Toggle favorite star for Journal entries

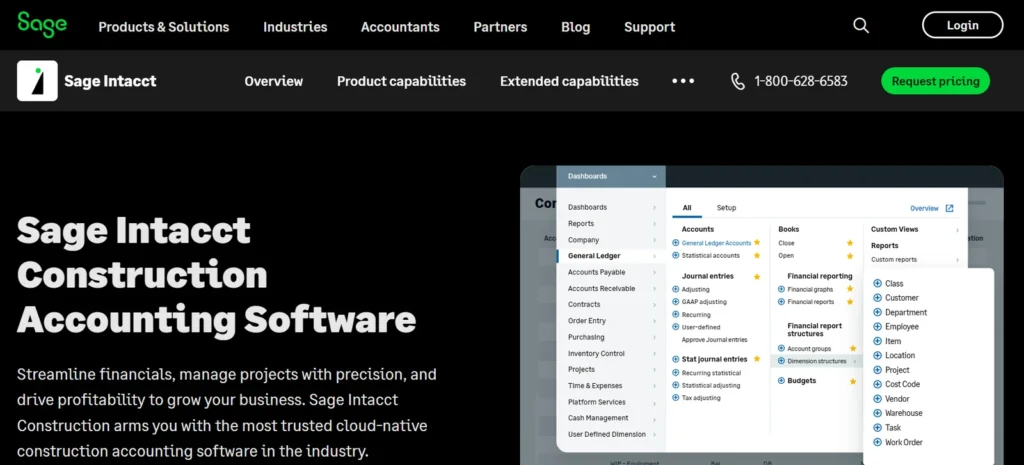click(757, 276)
